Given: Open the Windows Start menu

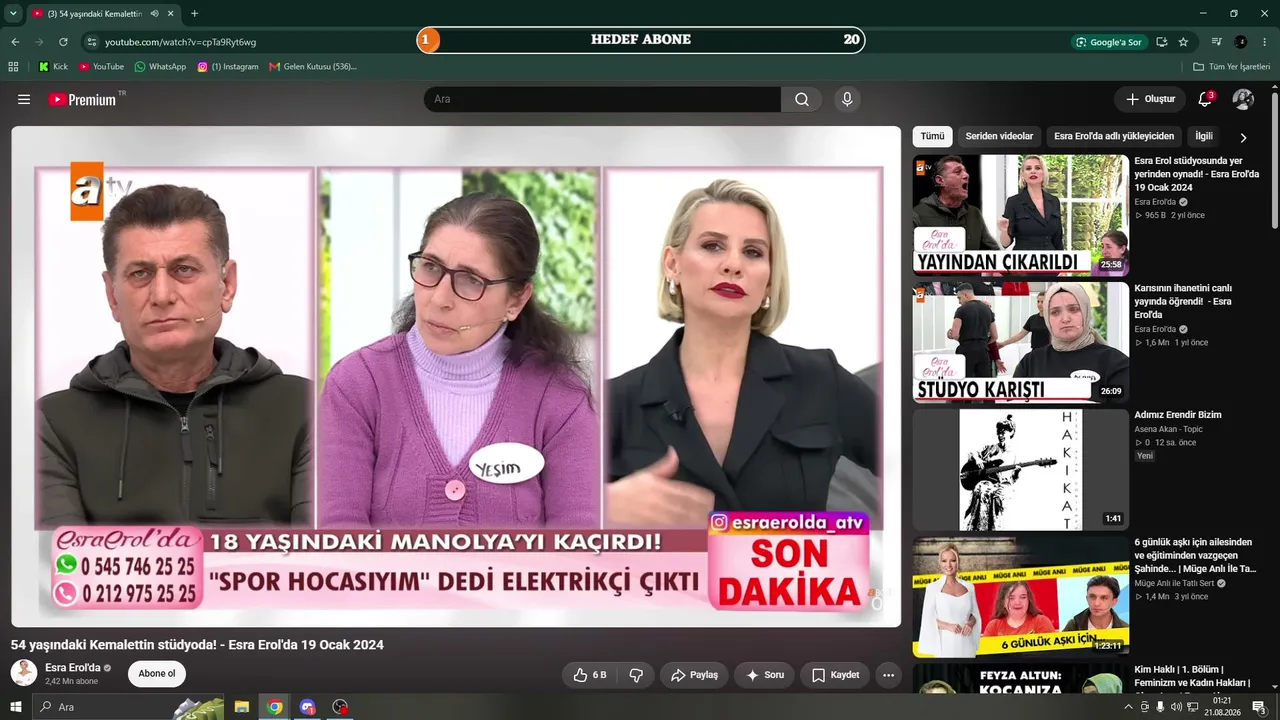Looking at the screenshot, I should [x=16, y=707].
